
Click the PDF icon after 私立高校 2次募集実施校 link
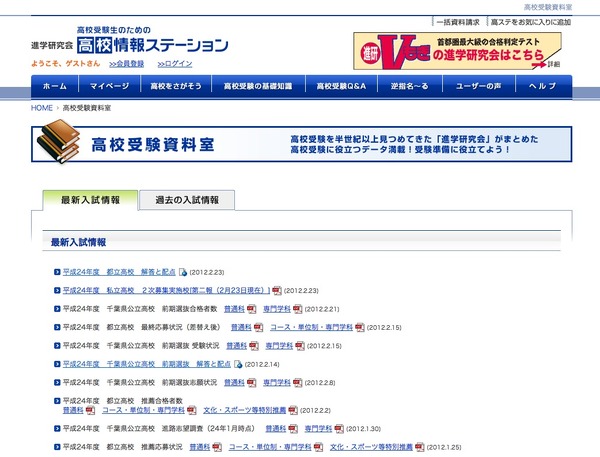(277, 291)
